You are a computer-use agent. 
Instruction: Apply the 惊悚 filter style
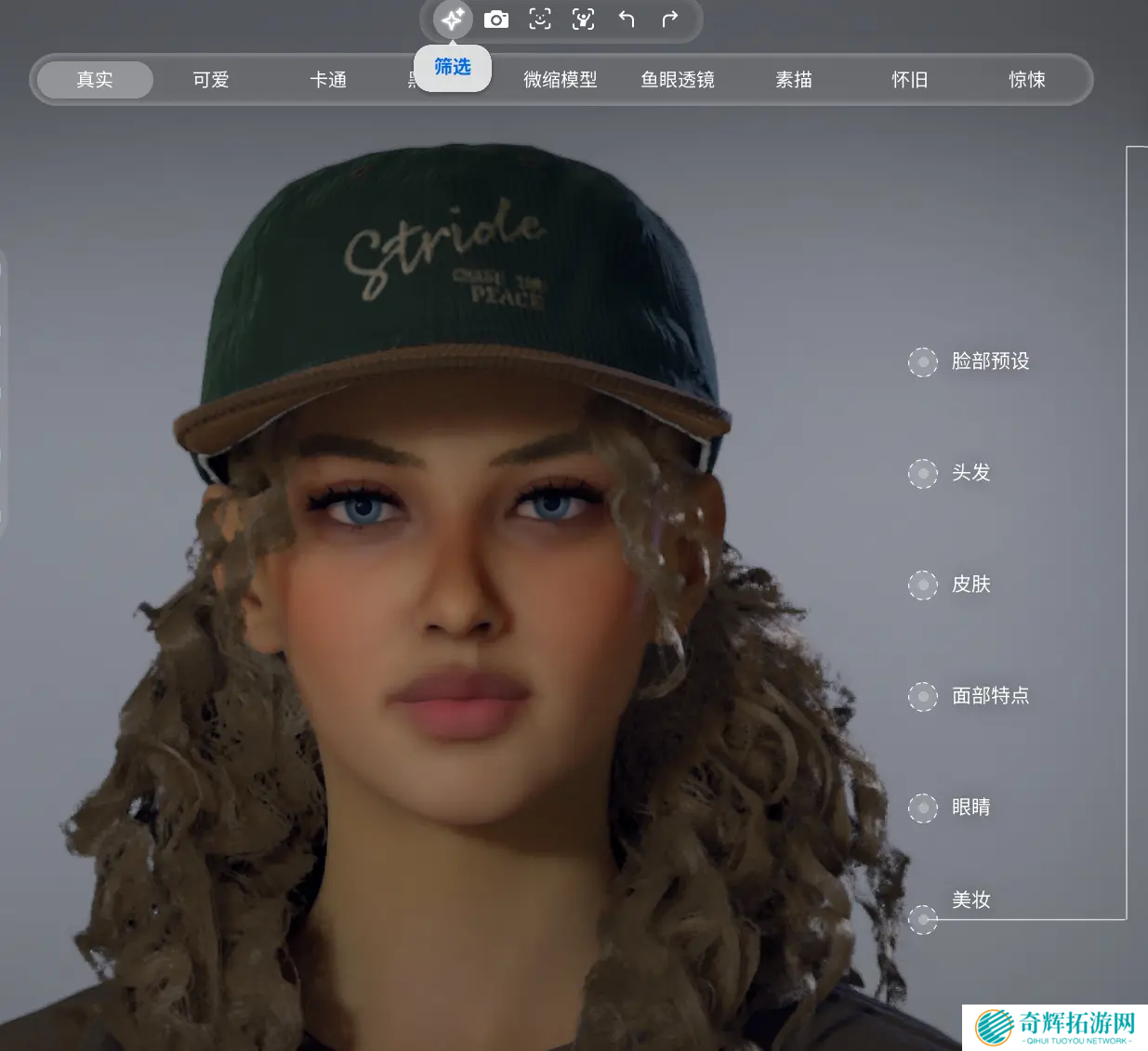click(x=1027, y=80)
